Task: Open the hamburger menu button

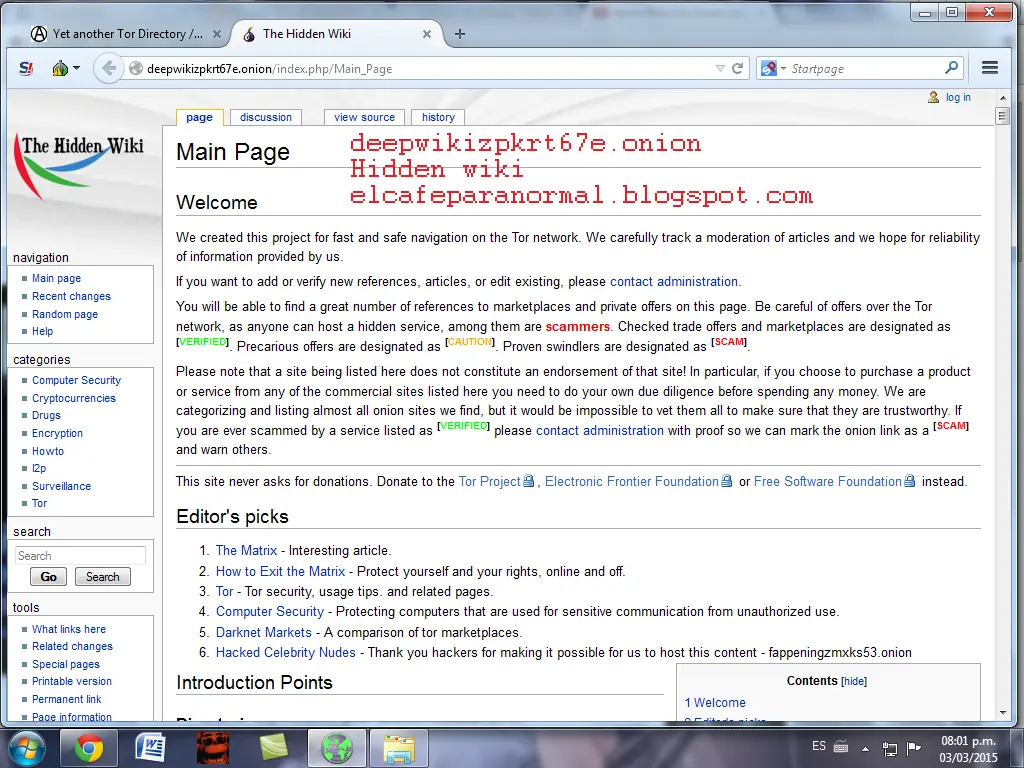Action: pyautogui.click(x=990, y=68)
